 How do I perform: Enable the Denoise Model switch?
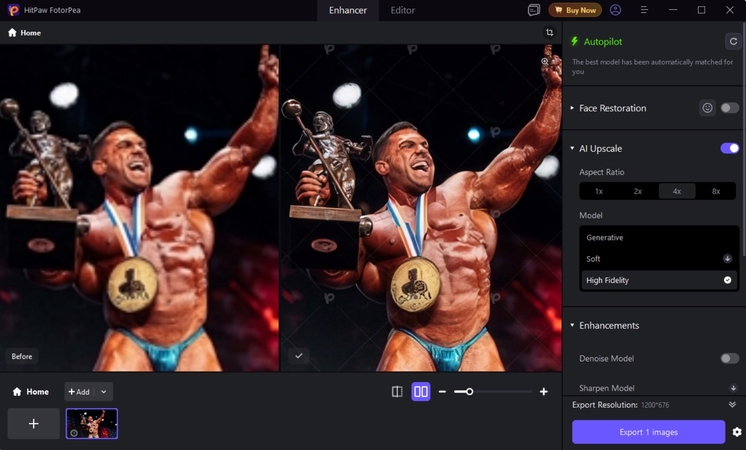coord(729,358)
